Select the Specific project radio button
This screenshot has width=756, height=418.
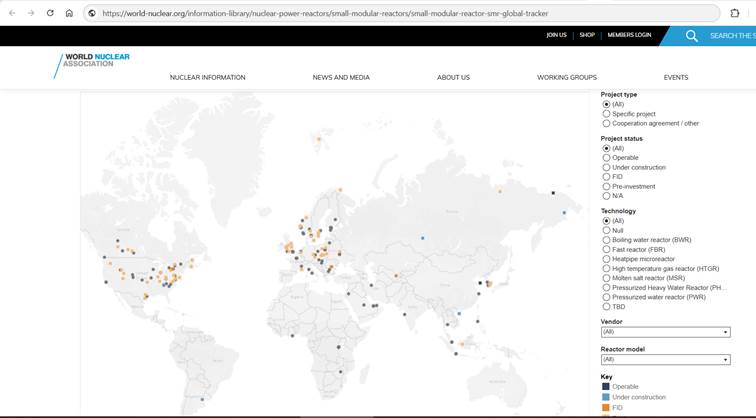click(606, 114)
